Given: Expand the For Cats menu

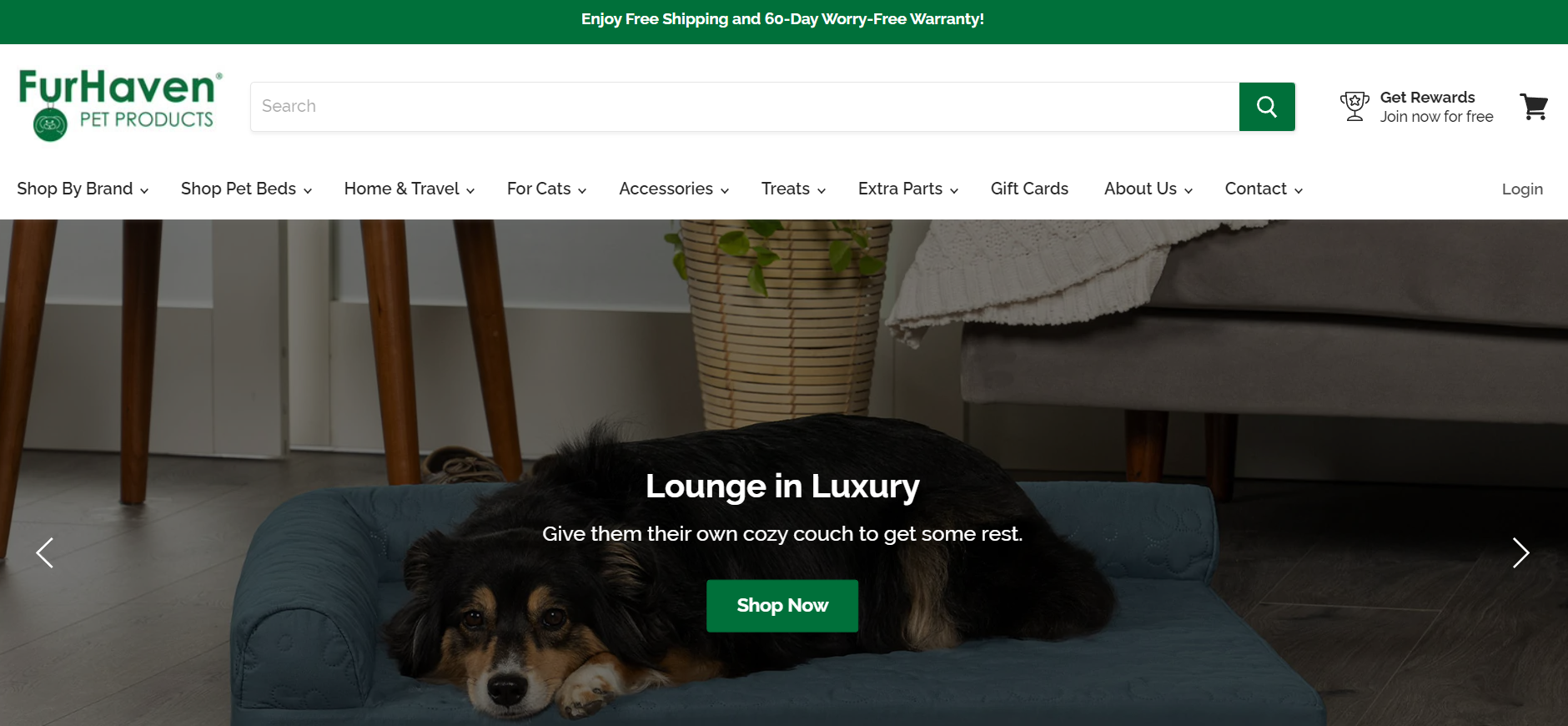Looking at the screenshot, I should point(546,189).
